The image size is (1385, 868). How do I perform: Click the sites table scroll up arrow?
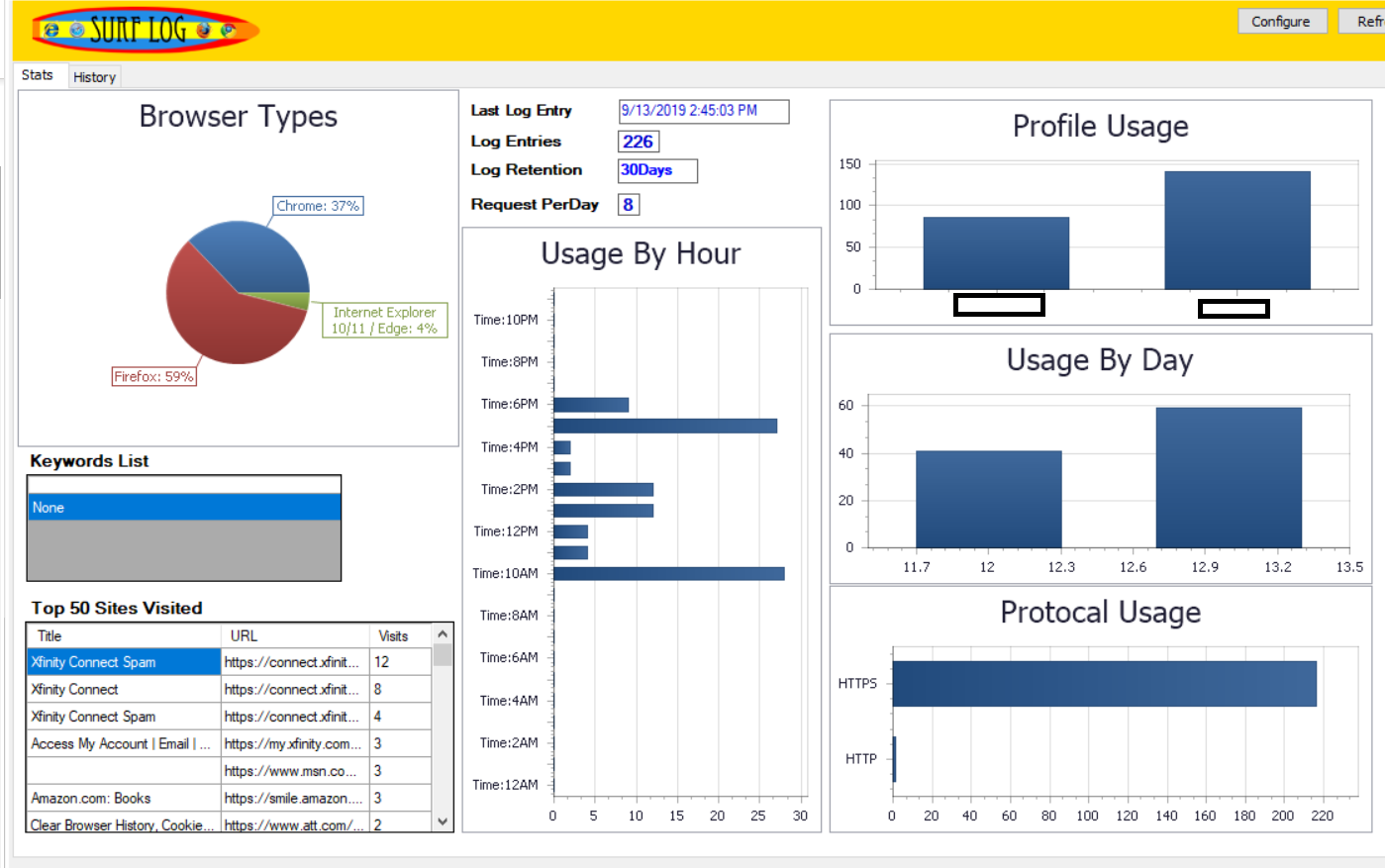pos(443,634)
